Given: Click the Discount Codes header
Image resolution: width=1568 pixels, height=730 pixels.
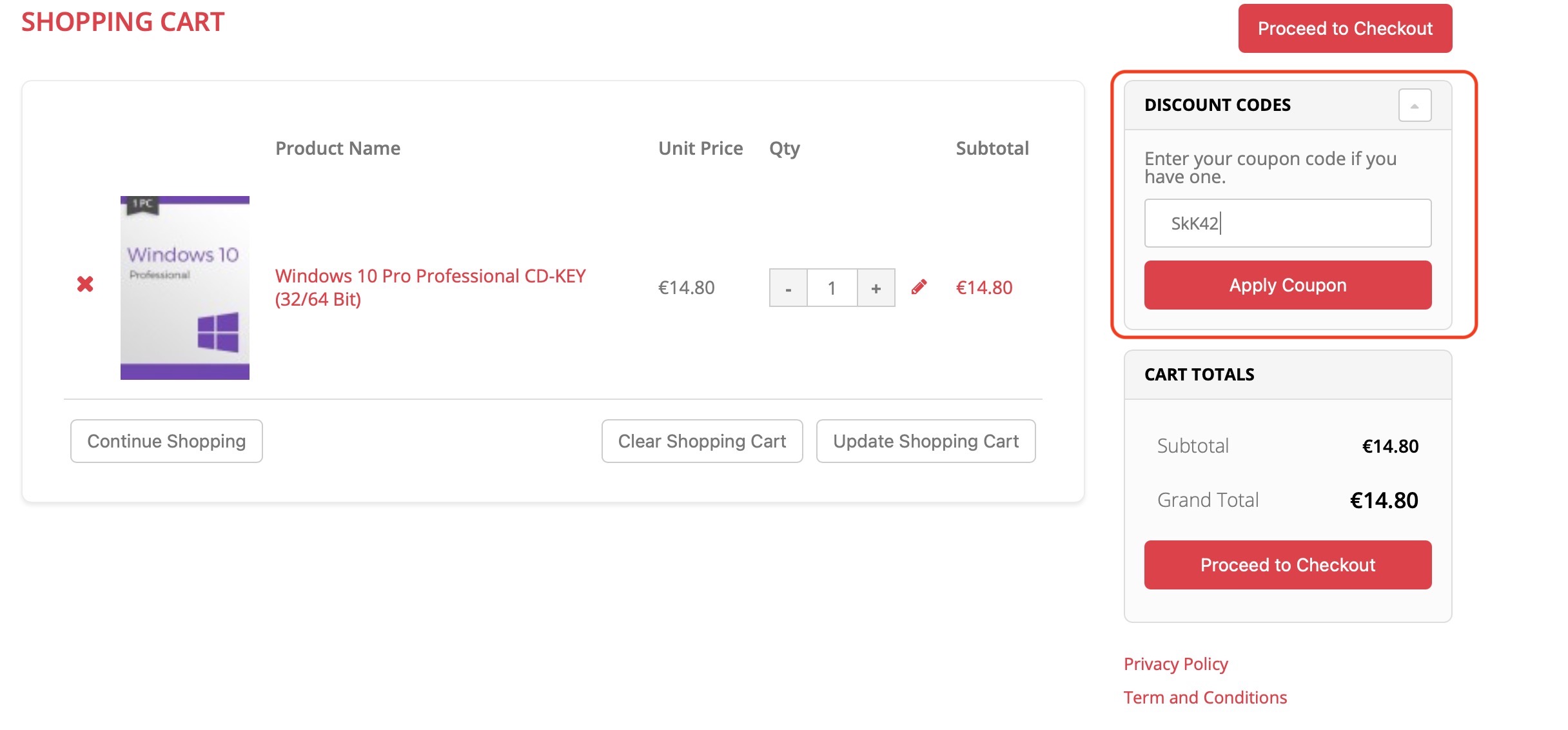Looking at the screenshot, I should click(1217, 105).
